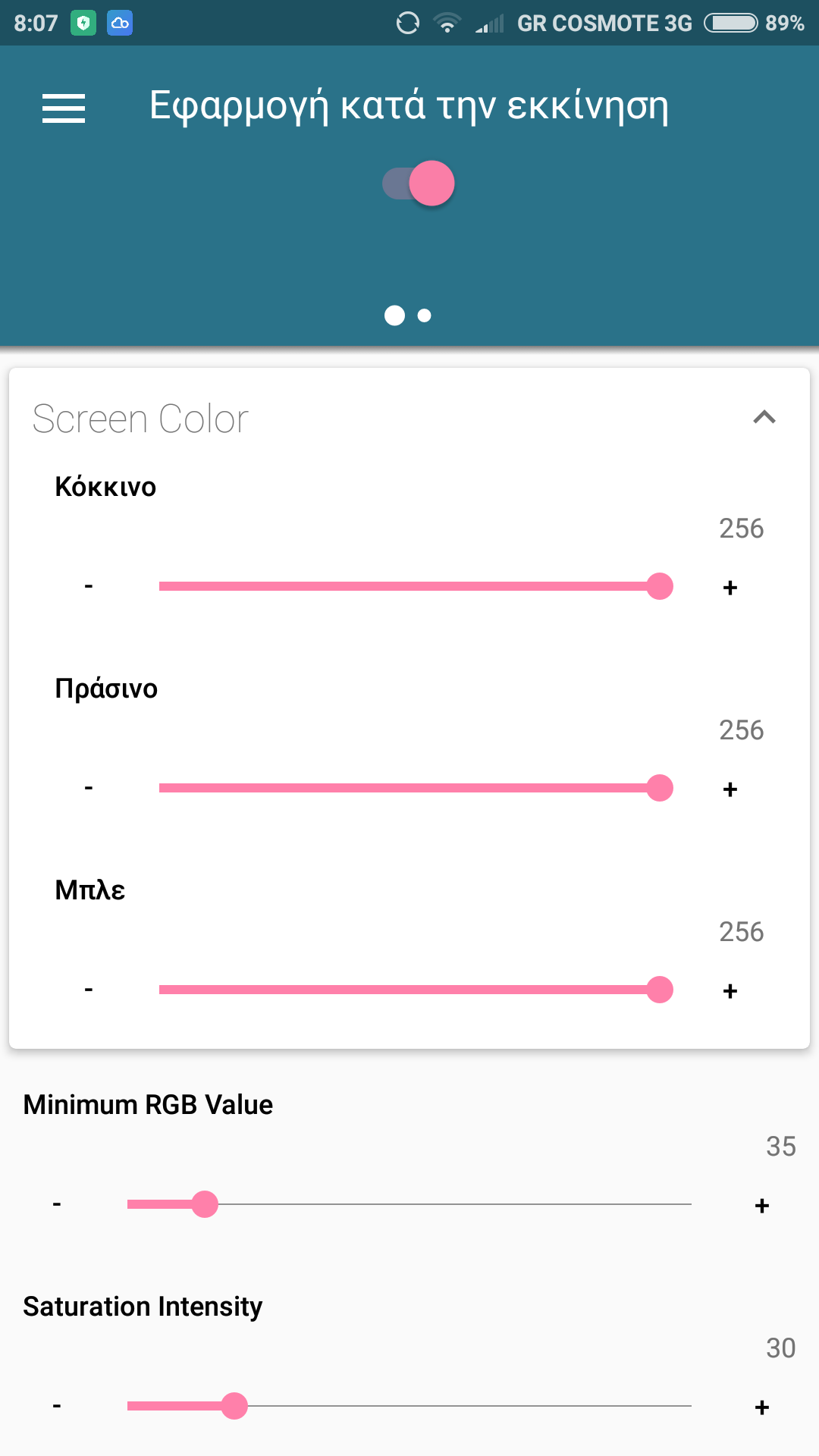Increase the Κόκκινο (red) value

coord(730,588)
